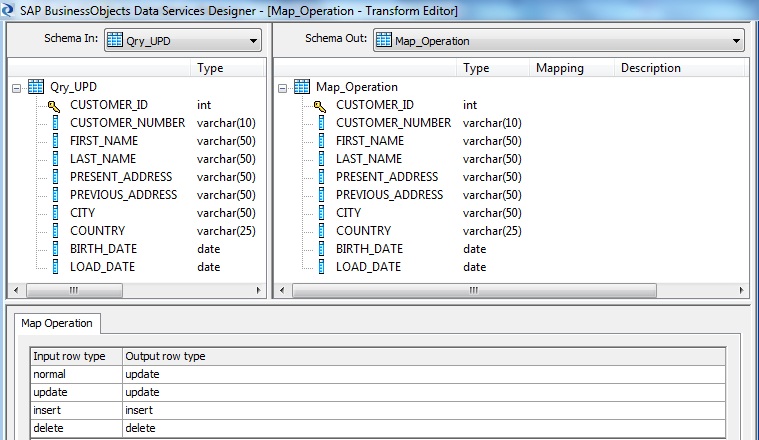Click column icon of input LAST_NAME

point(55,159)
